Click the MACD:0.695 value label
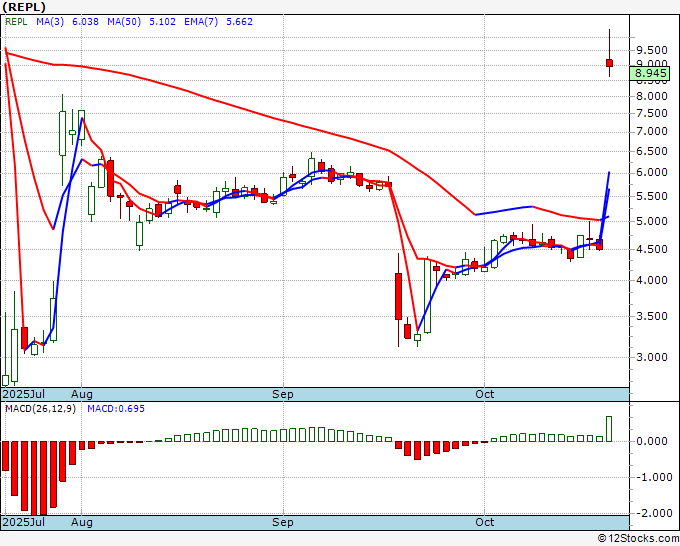 tap(116, 409)
